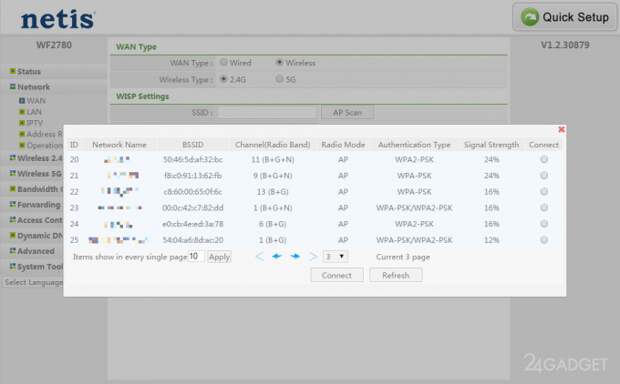Click the channel value 11 (B+G+N)
620x384 pixels.
click(x=272, y=159)
